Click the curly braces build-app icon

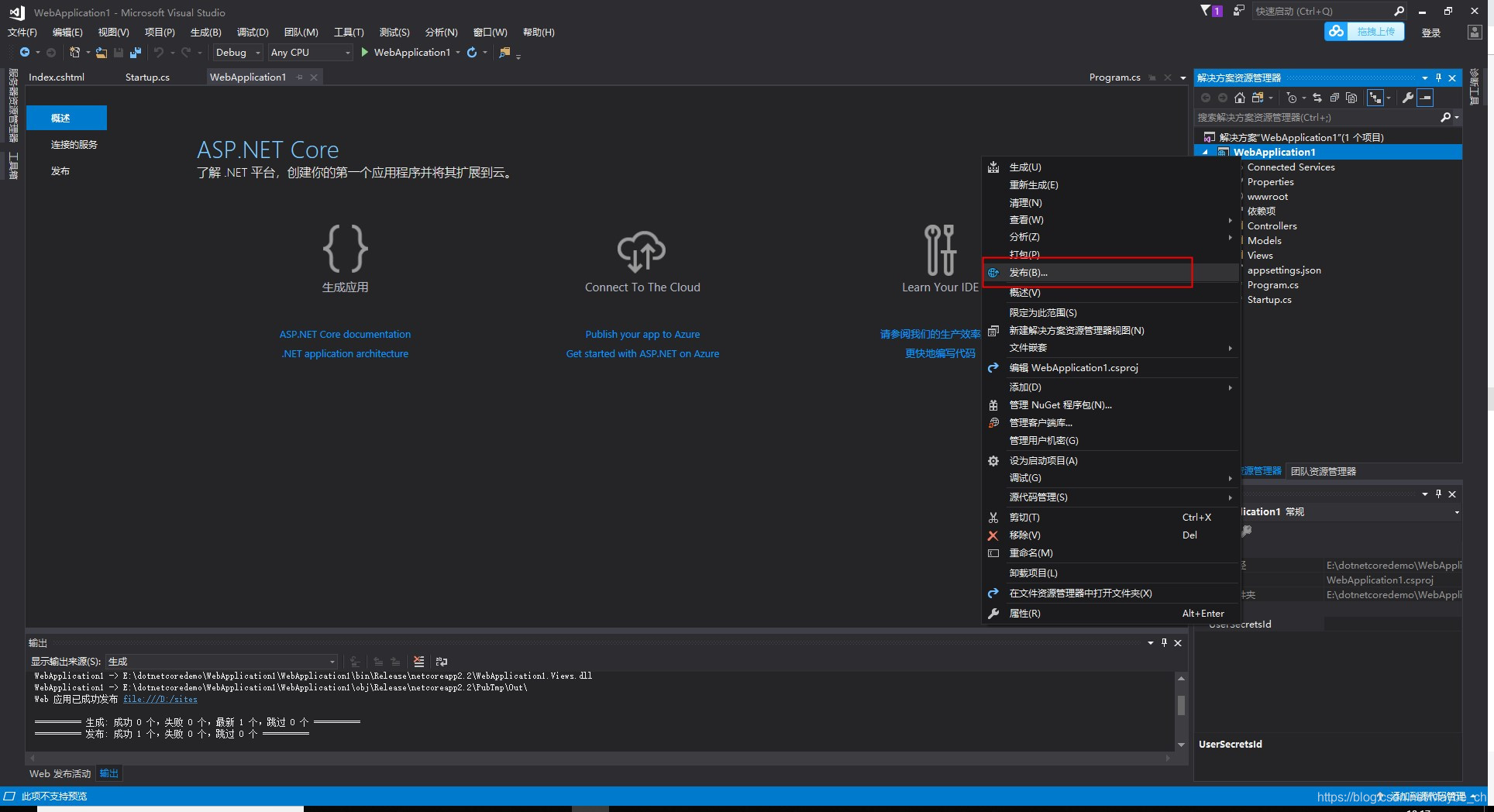coord(345,249)
